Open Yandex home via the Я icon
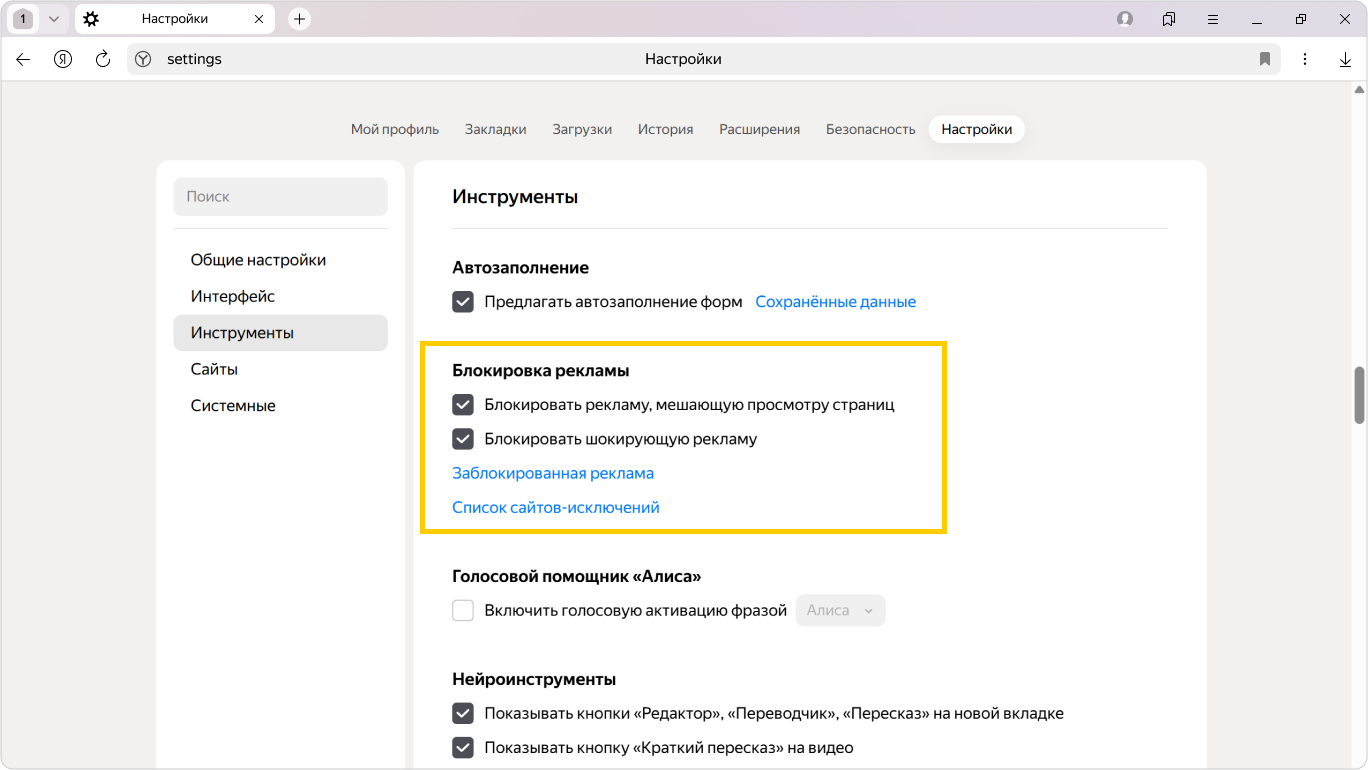Viewport: 1368px width, 770px height. point(63,60)
